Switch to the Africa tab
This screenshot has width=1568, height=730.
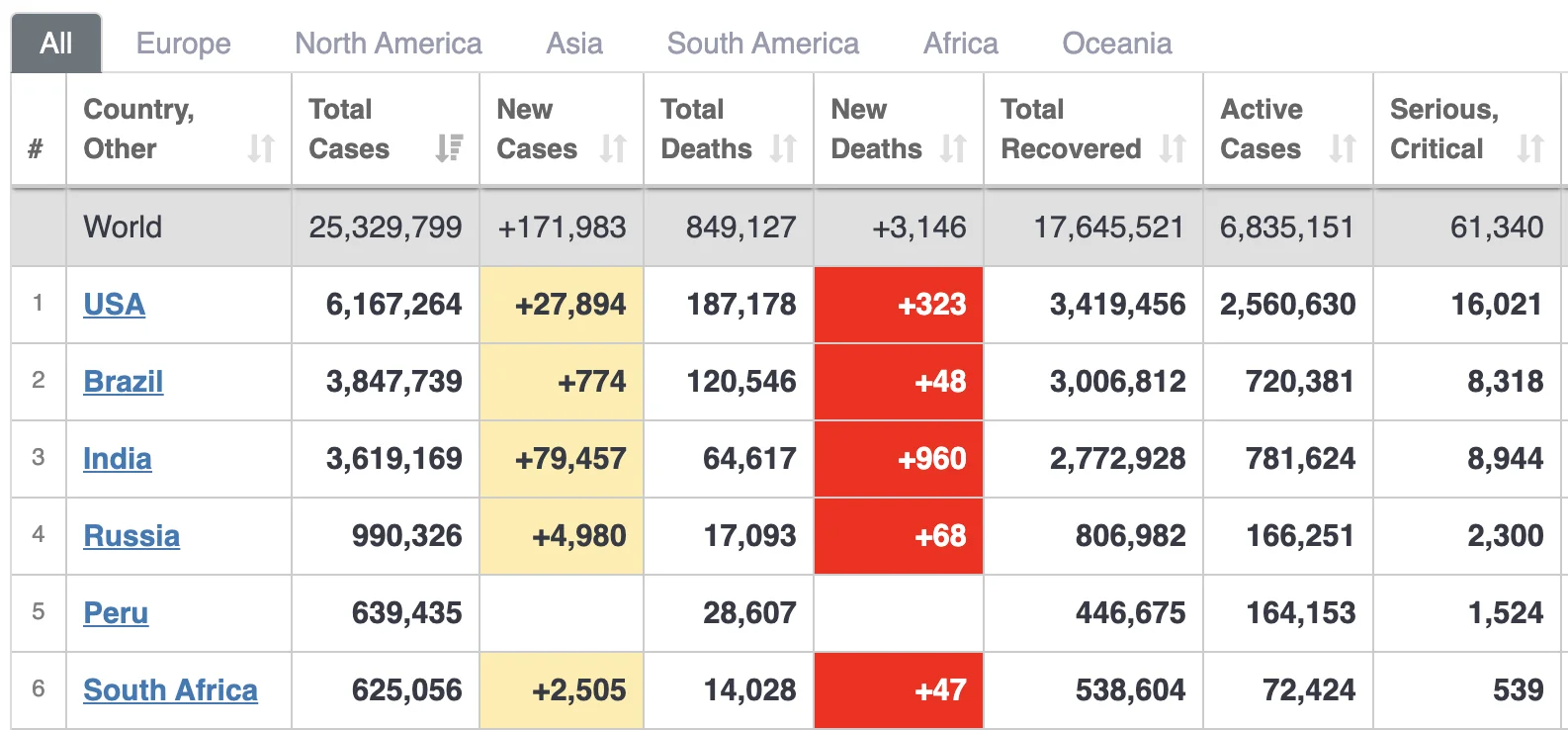click(x=960, y=44)
